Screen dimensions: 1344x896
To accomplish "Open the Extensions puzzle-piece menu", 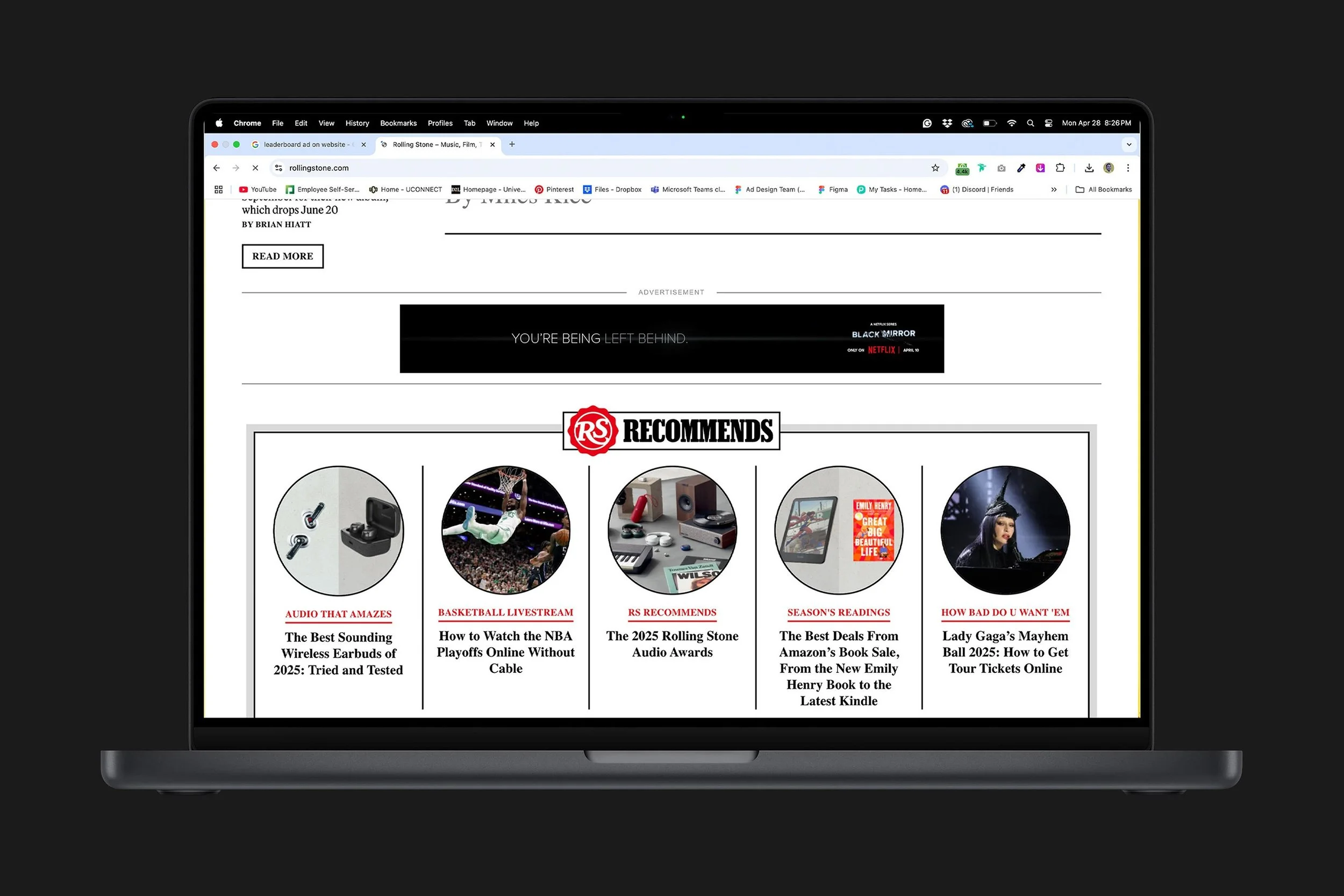I will [1060, 168].
